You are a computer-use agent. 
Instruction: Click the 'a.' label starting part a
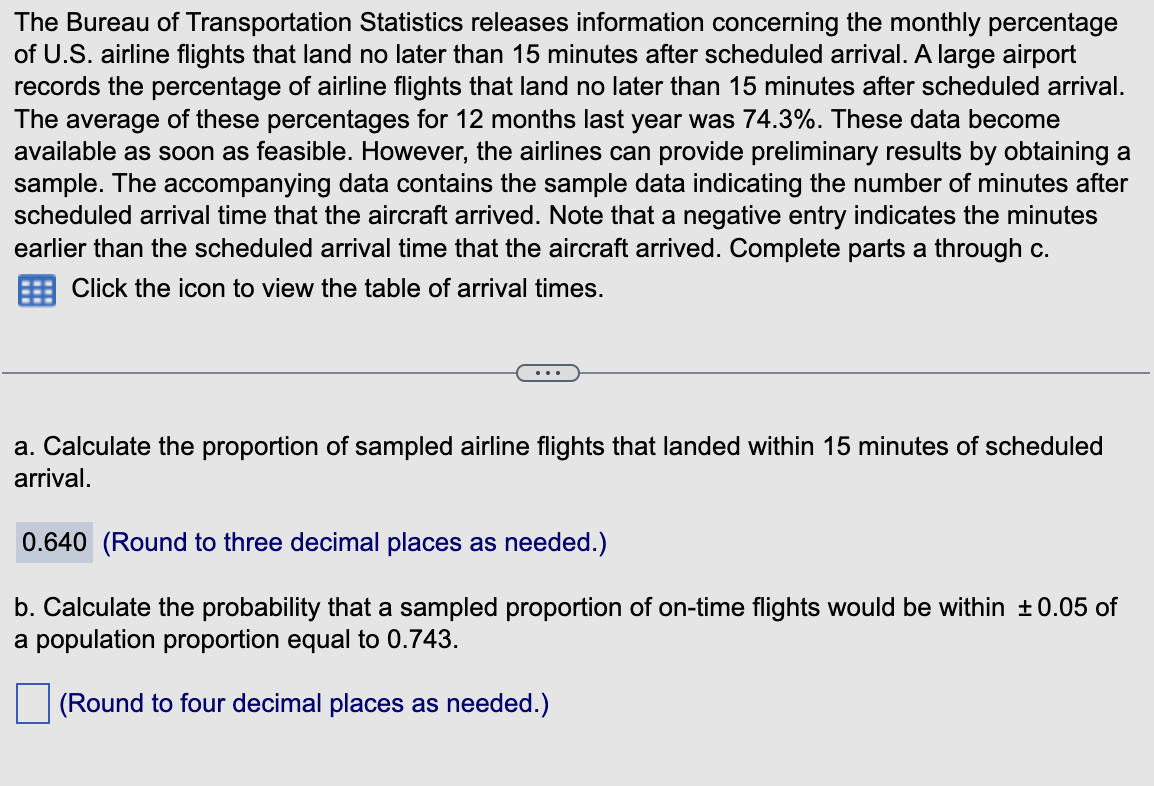click(x=24, y=447)
